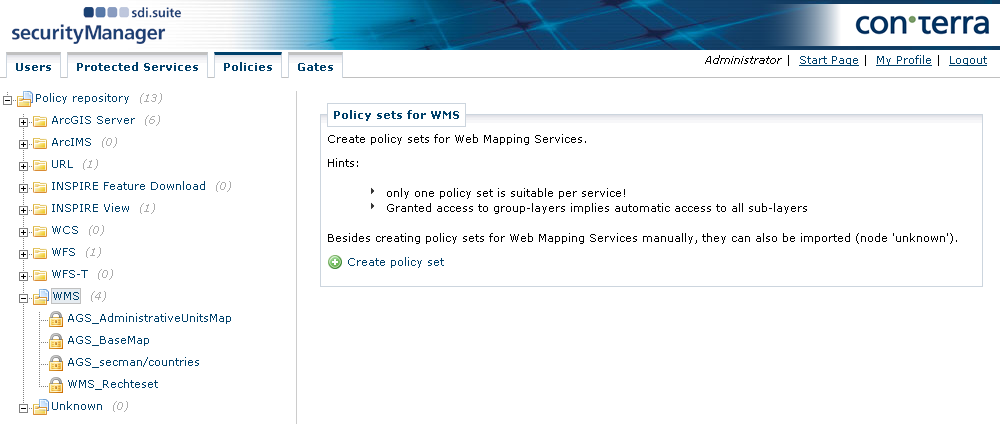
Task: Click lock icon of AGS_AdministrativeUnitsMap
Action: pos(56,319)
